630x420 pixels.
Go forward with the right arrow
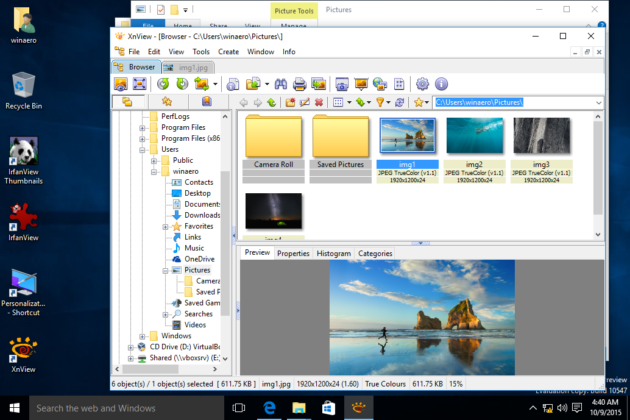pos(258,102)
